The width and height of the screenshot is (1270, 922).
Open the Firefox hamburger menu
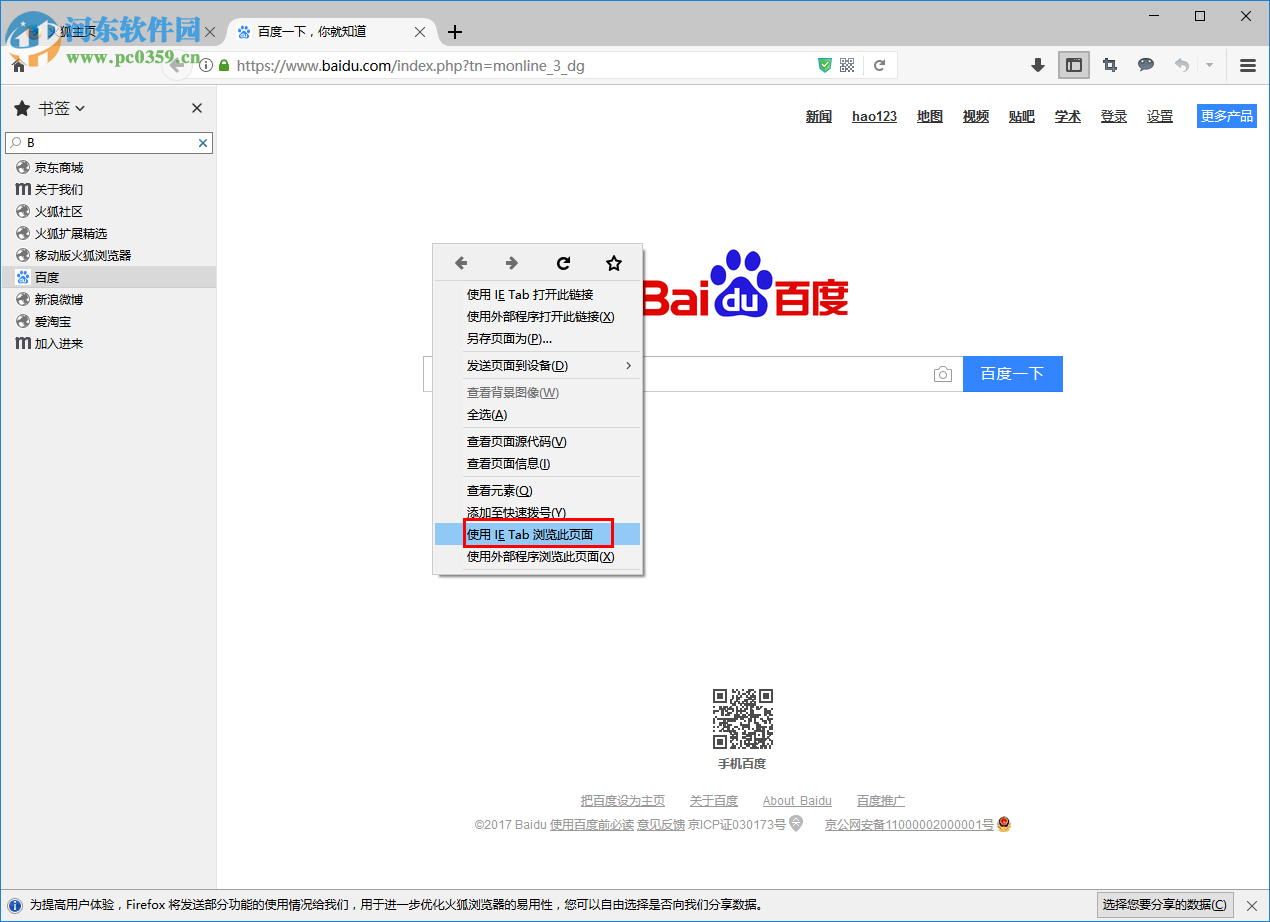(1246, 64)
